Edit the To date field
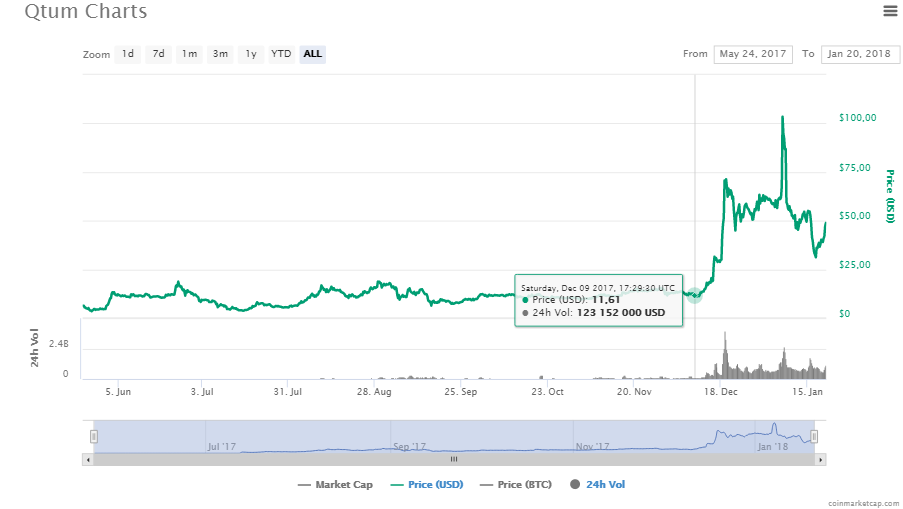This screenshot has width=903, height=509. click(x=859, y=54)
